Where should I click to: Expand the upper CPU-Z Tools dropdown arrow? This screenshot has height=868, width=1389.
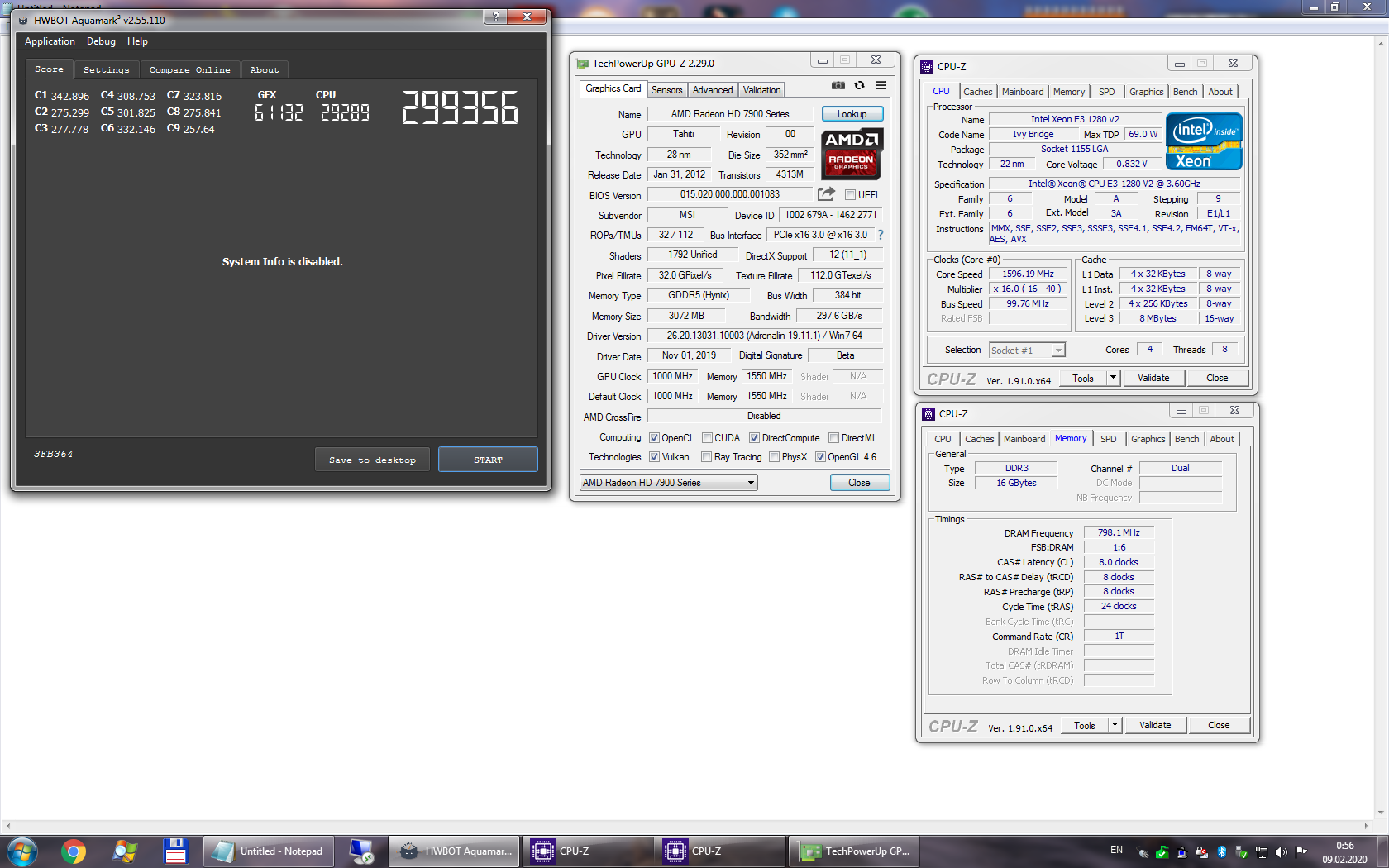click(x=1113, y=378)
